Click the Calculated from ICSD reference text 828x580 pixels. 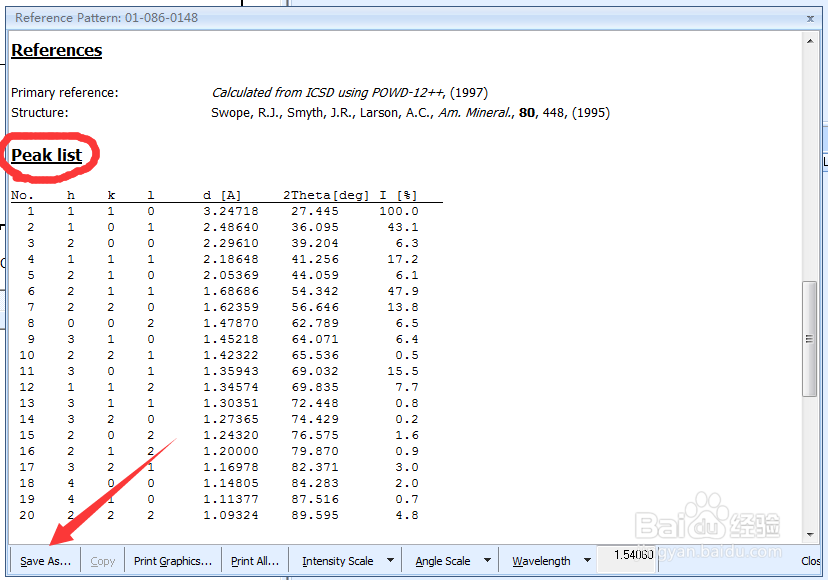click(x=350, y=93)
